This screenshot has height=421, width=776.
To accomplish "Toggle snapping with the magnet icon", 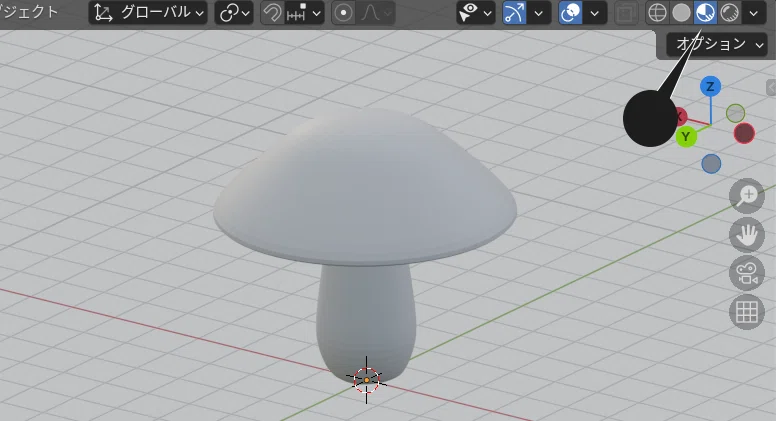I will [273, 13].
